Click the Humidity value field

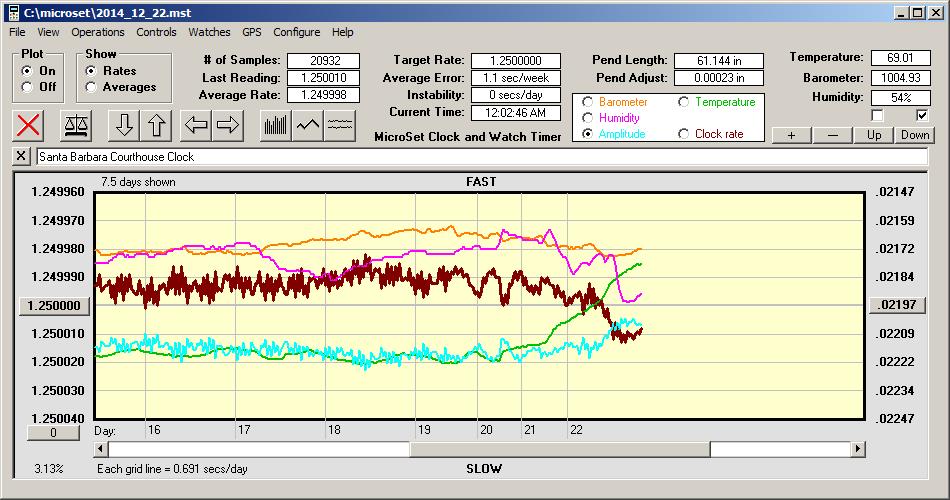click(900, 97)
